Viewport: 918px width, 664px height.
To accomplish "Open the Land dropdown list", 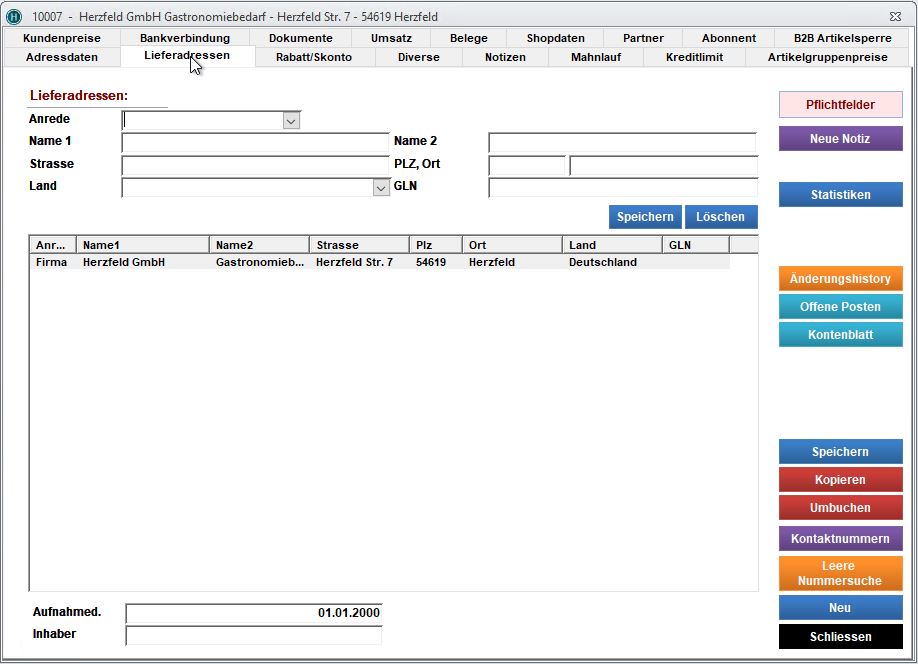I will coord(380,187).
